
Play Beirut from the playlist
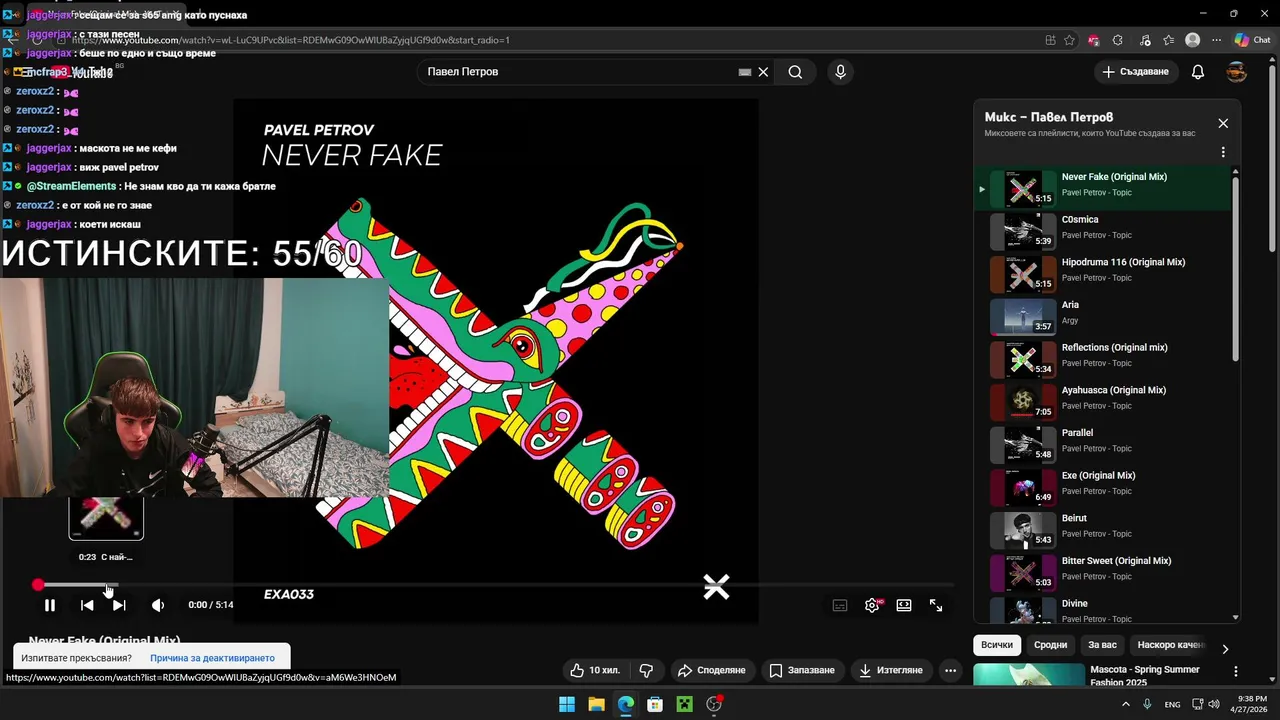1103,529
